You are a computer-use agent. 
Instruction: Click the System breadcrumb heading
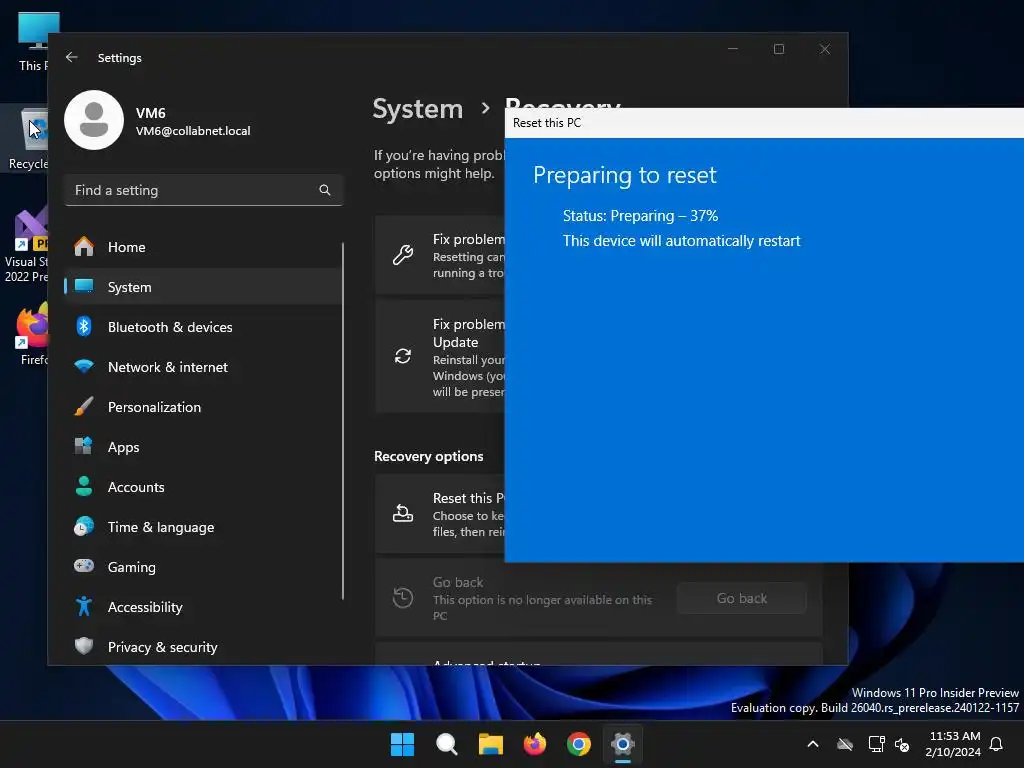pos(417,108)
